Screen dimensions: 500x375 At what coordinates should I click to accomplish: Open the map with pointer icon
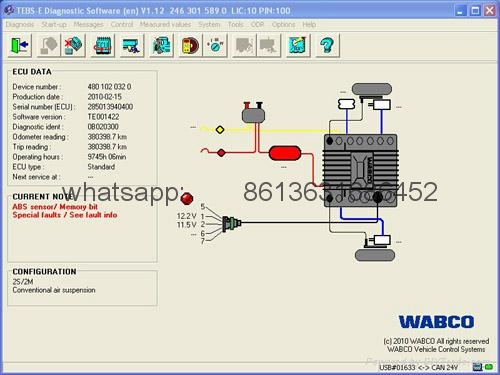coord(298,45)
